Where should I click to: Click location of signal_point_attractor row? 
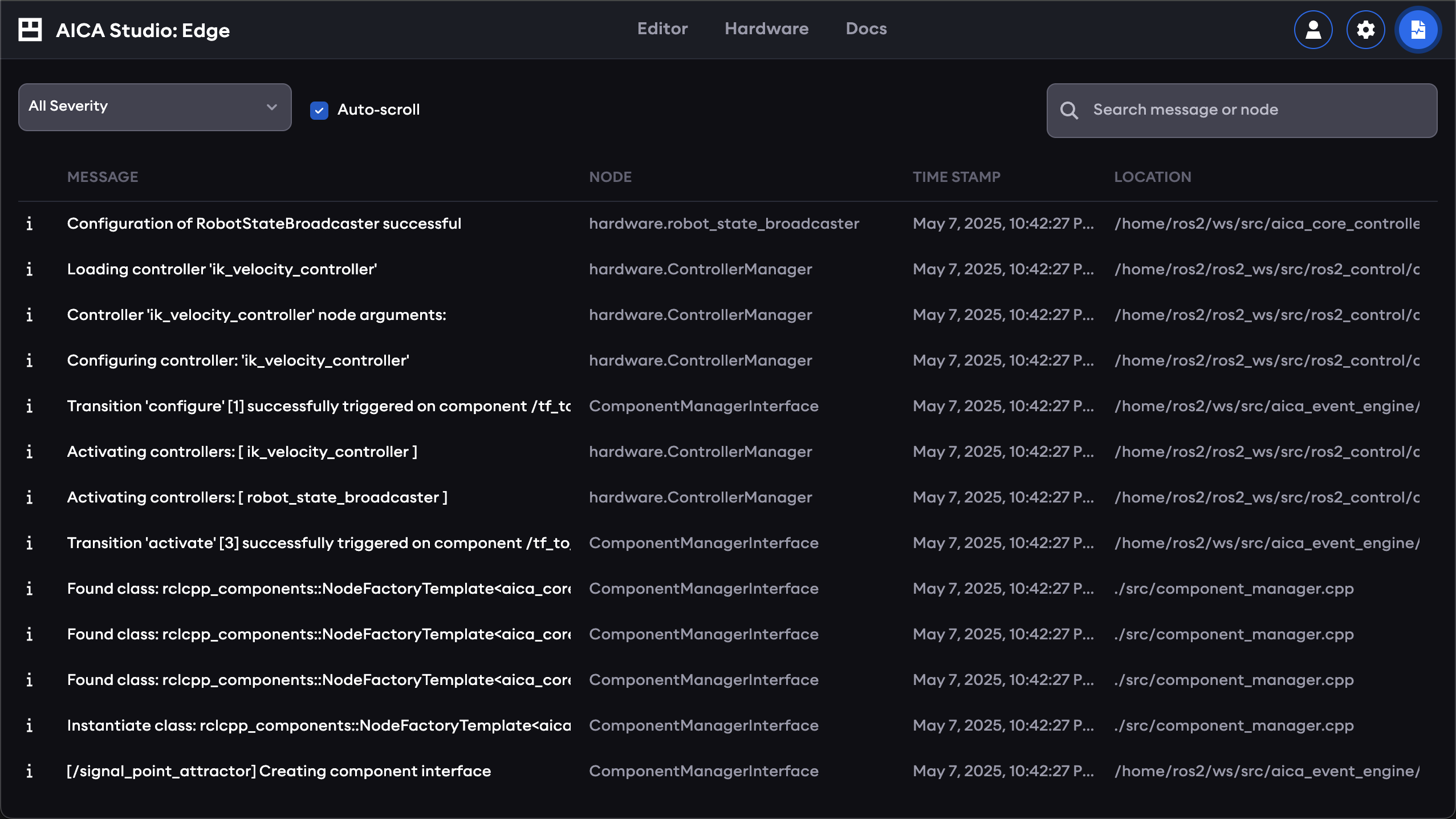[1267, 771]
